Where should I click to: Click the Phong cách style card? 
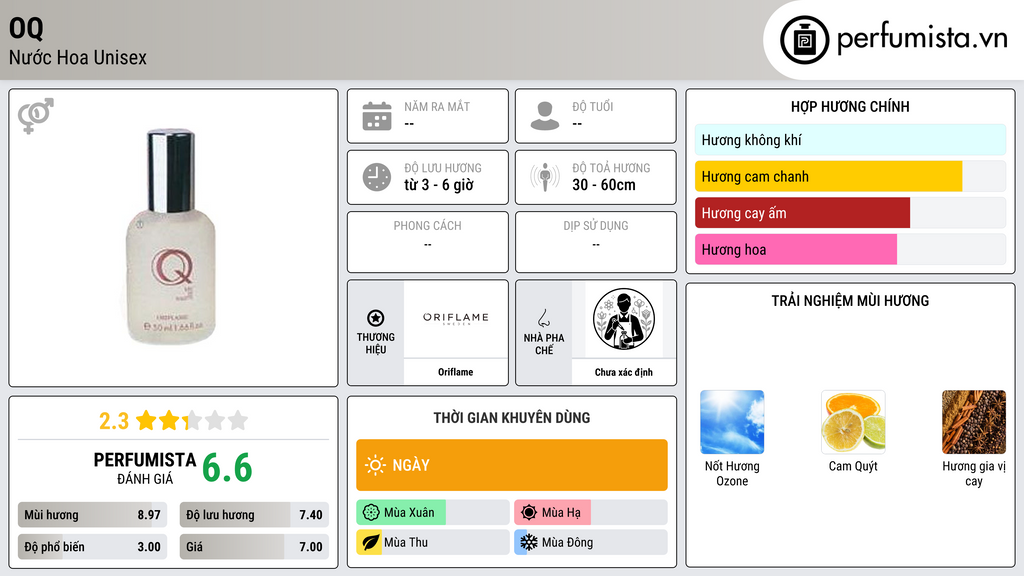point(428,242)
